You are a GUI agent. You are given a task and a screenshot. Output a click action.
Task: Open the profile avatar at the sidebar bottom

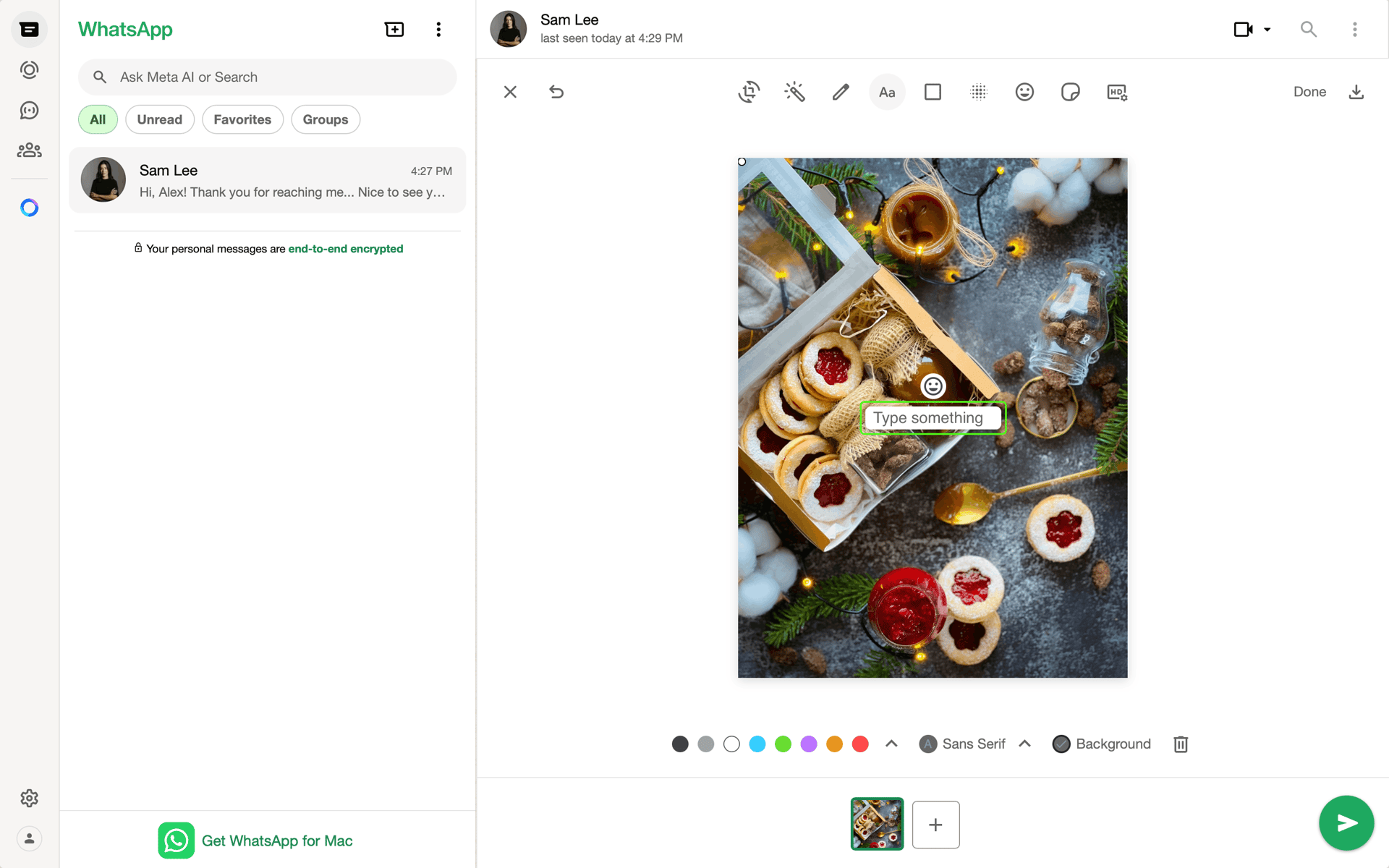coord(29,838)
